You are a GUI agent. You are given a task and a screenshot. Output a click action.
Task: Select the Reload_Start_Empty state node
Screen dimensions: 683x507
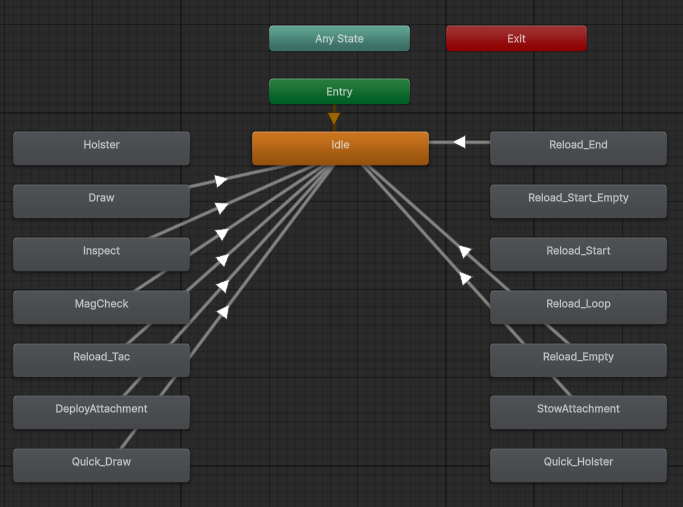(x=578, y=201)
